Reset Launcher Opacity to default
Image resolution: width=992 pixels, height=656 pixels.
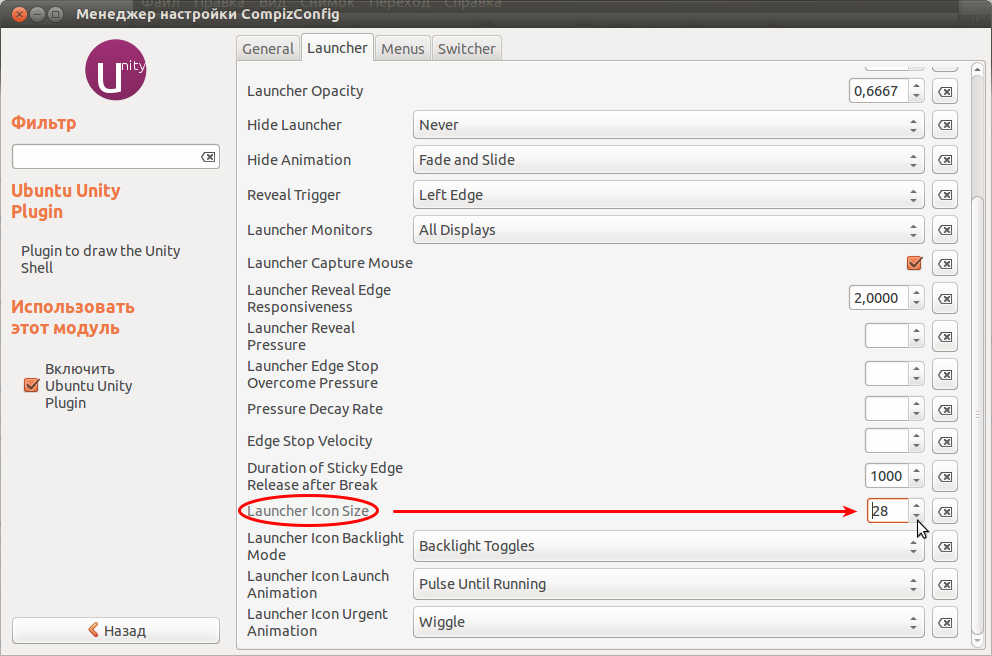coord(945,91)
